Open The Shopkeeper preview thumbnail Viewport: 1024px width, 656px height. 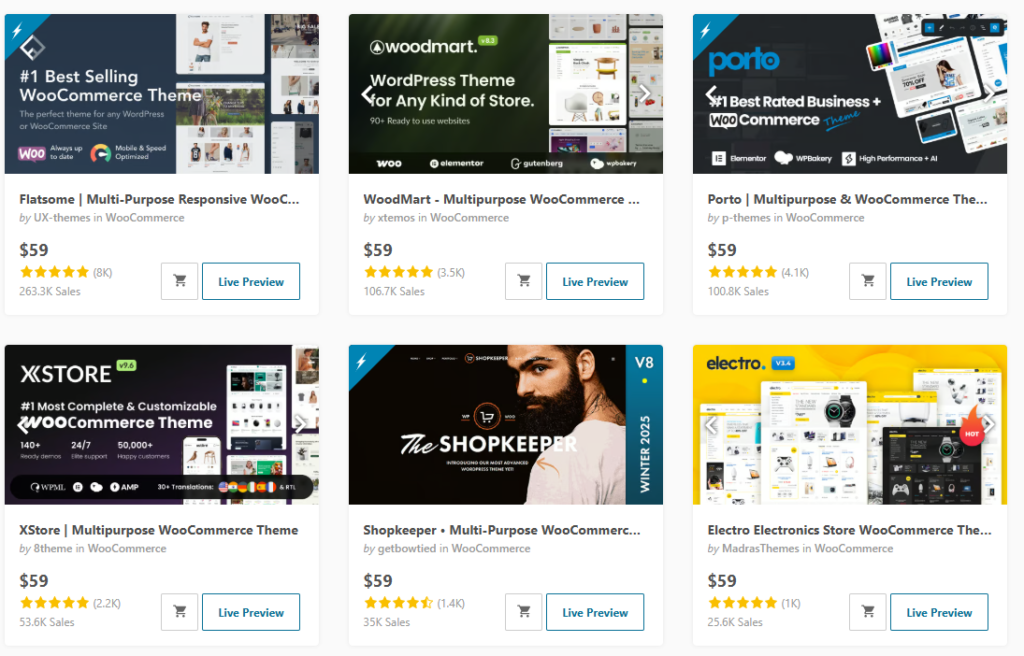505,425
